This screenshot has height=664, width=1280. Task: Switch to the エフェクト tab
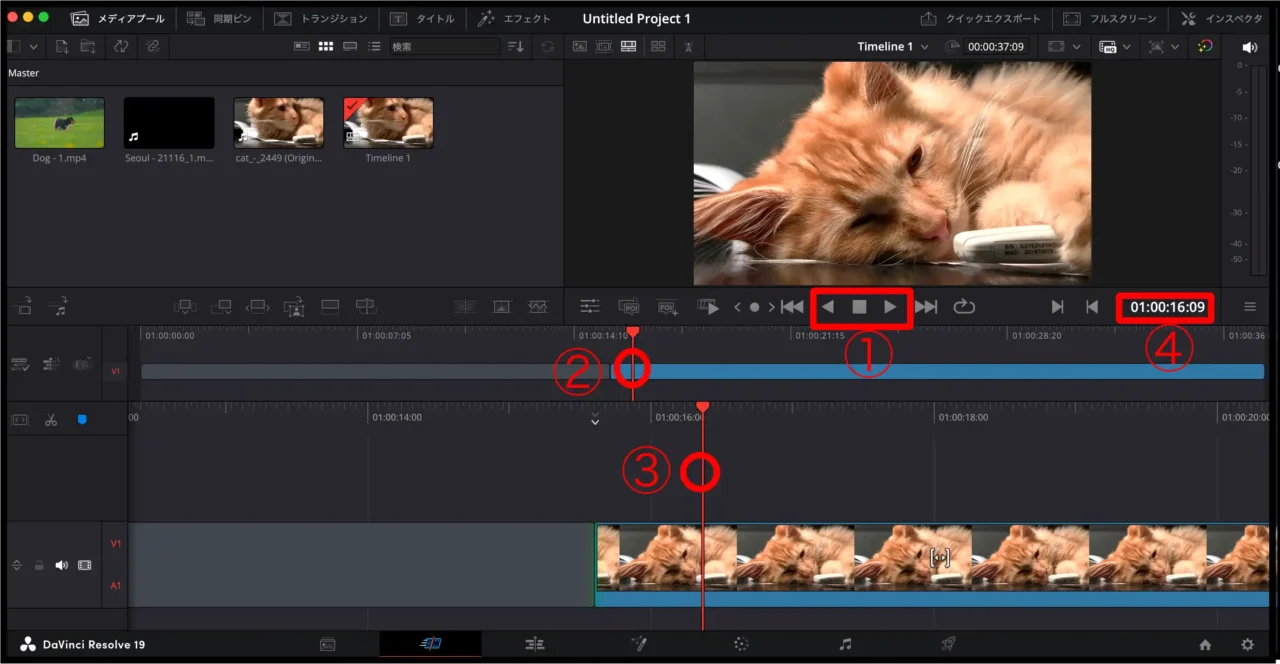(x=514, y=19)
